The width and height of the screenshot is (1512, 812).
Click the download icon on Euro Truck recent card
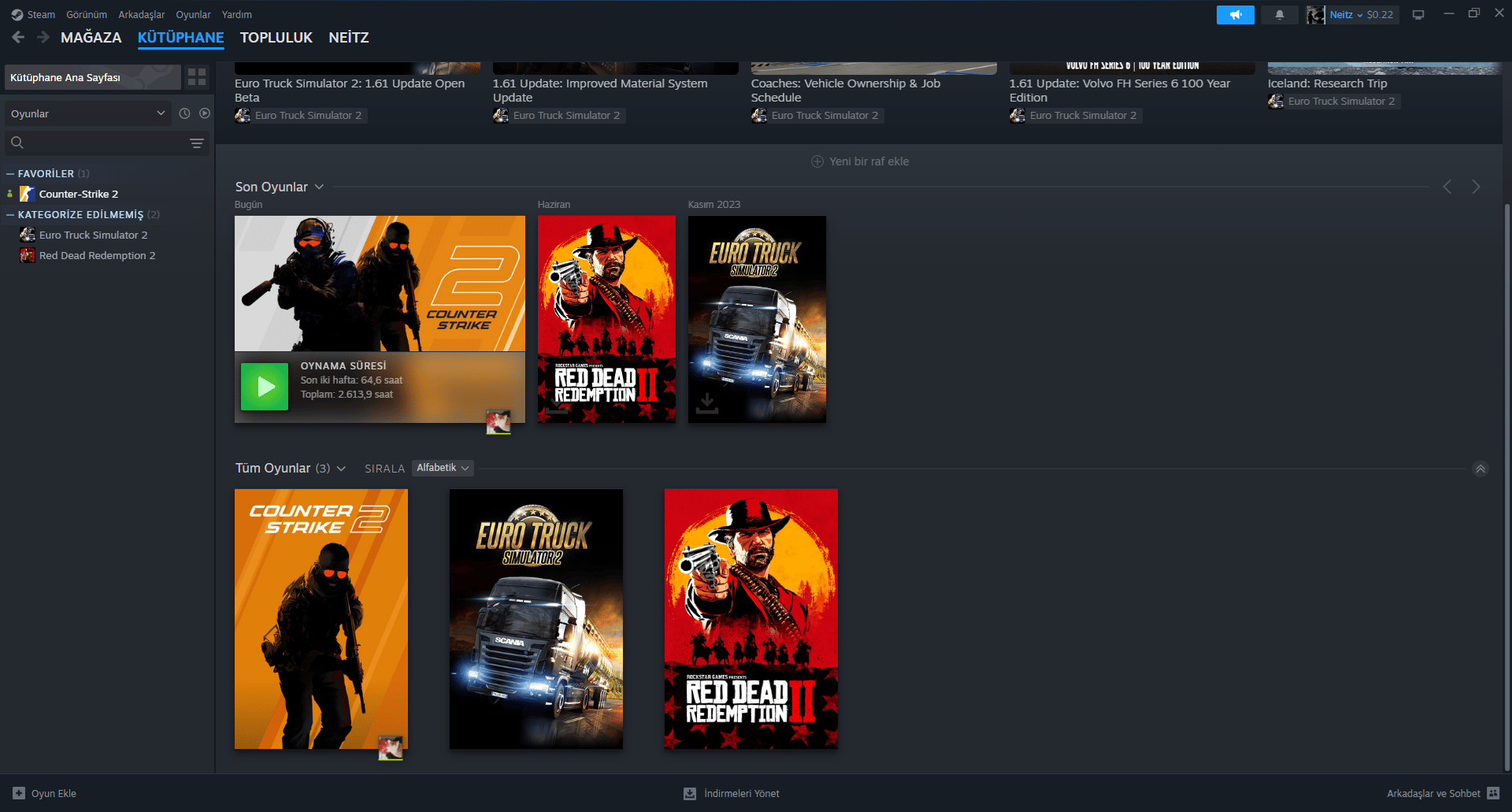pos(707,403)
